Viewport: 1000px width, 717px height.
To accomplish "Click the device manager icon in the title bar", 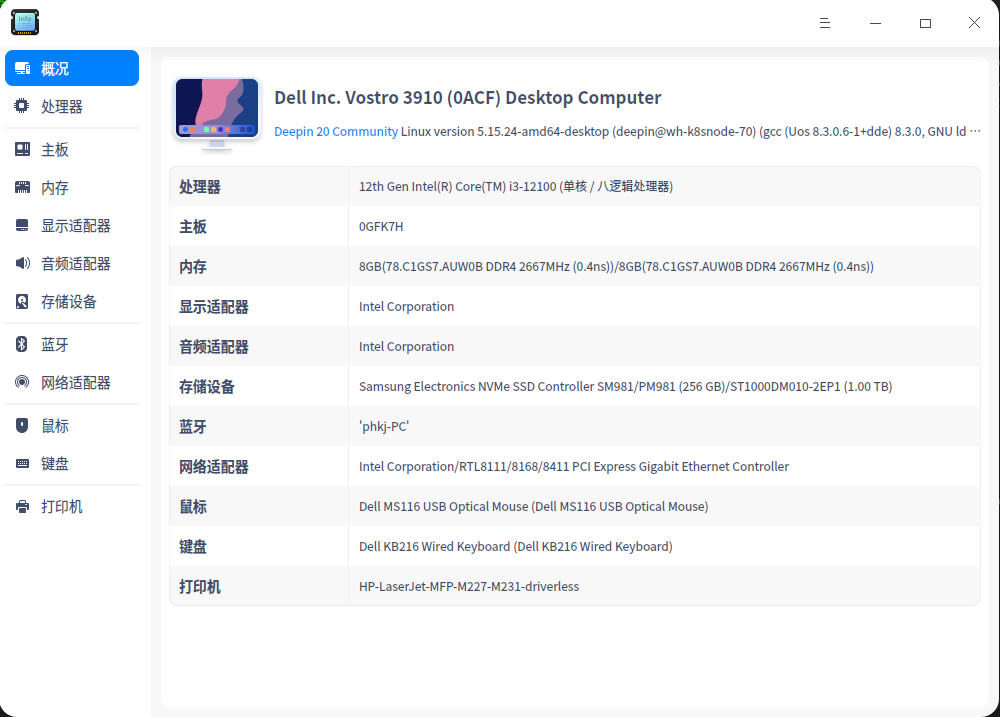I will pos(24,22).
